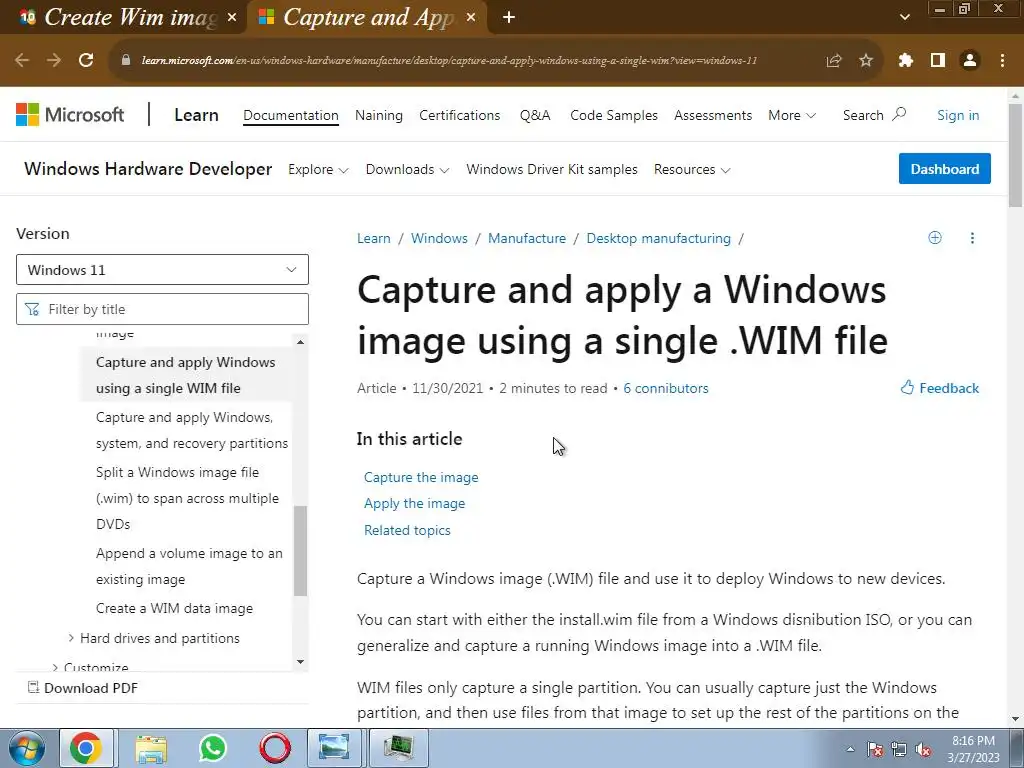Expand the Explore dropdown
Image resolution: width=1024 pixels, height=768 pixels.
point(318,169)
